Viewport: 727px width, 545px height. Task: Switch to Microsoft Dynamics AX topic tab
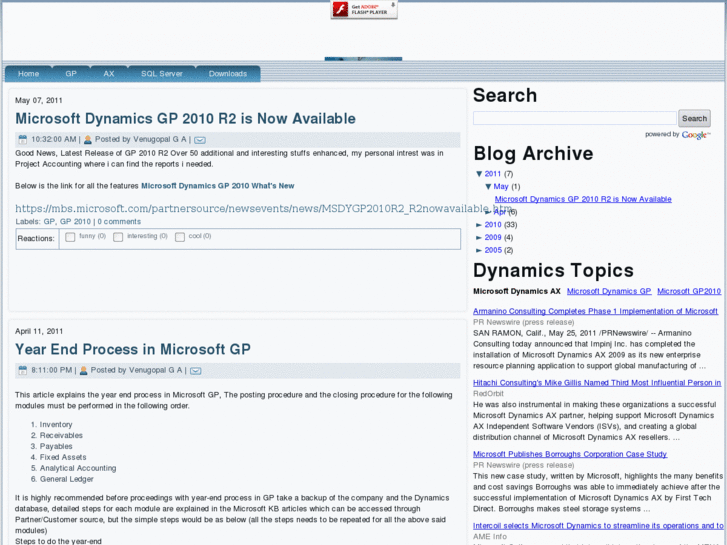pos(517,291)
